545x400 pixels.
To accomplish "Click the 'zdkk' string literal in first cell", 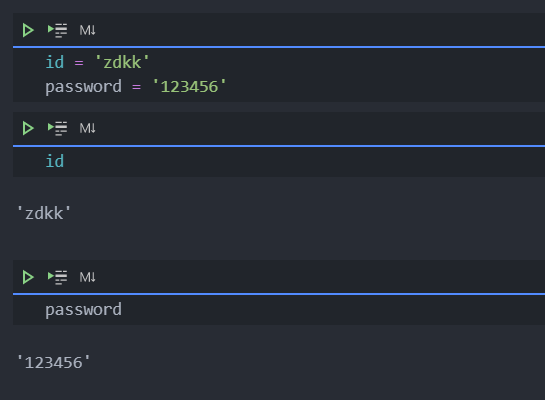I will pyautogui.click(x=122, y=63).
